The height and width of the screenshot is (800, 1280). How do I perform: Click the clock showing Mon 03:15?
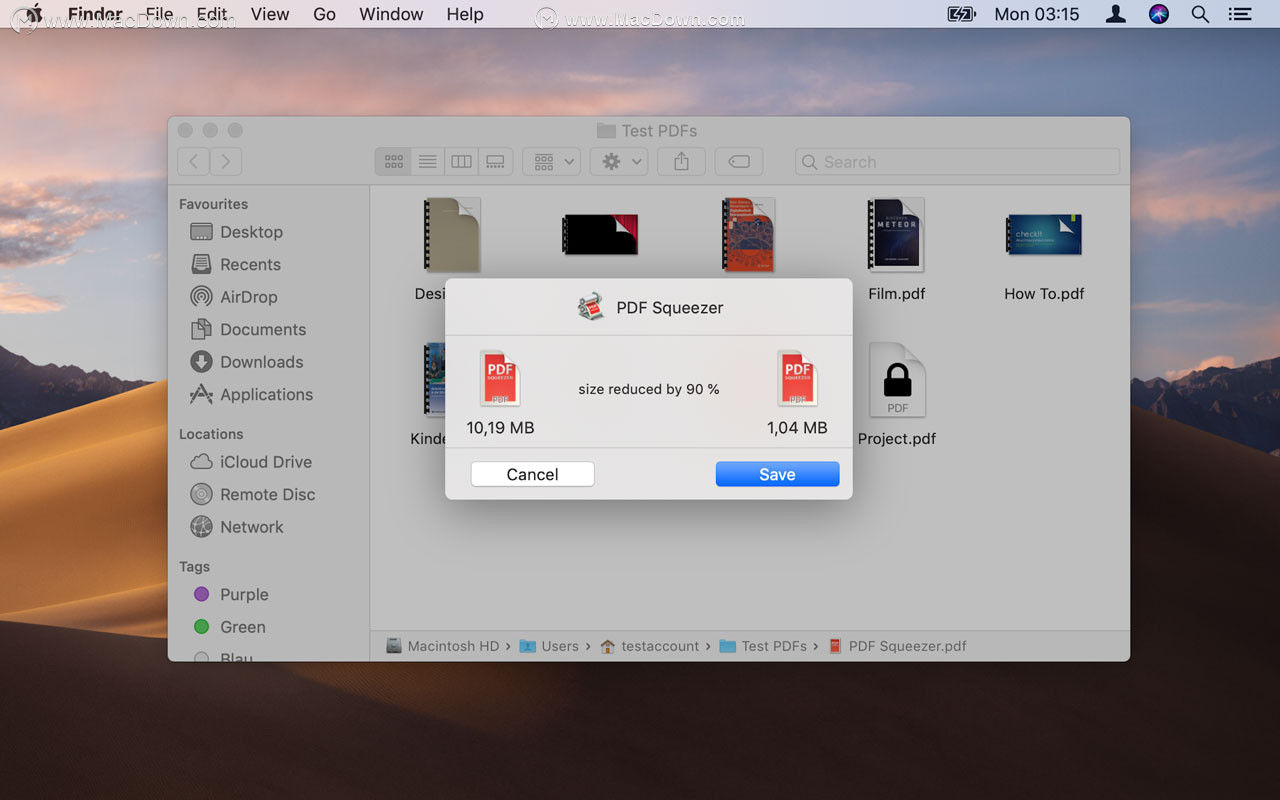[x=1037, y=14]
